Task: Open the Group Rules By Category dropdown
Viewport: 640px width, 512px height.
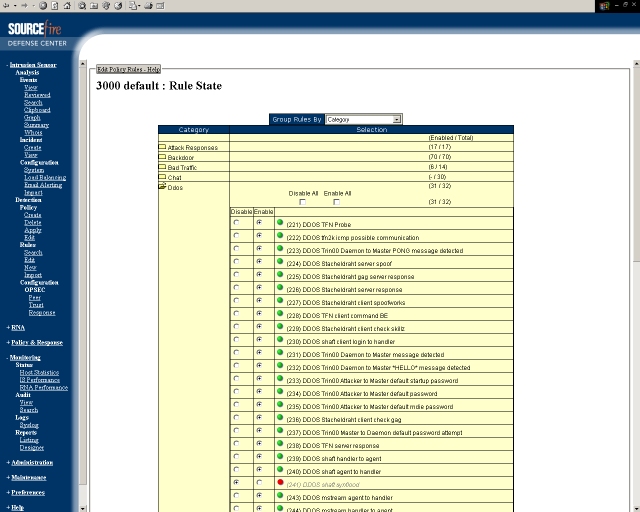Action: 363,119
